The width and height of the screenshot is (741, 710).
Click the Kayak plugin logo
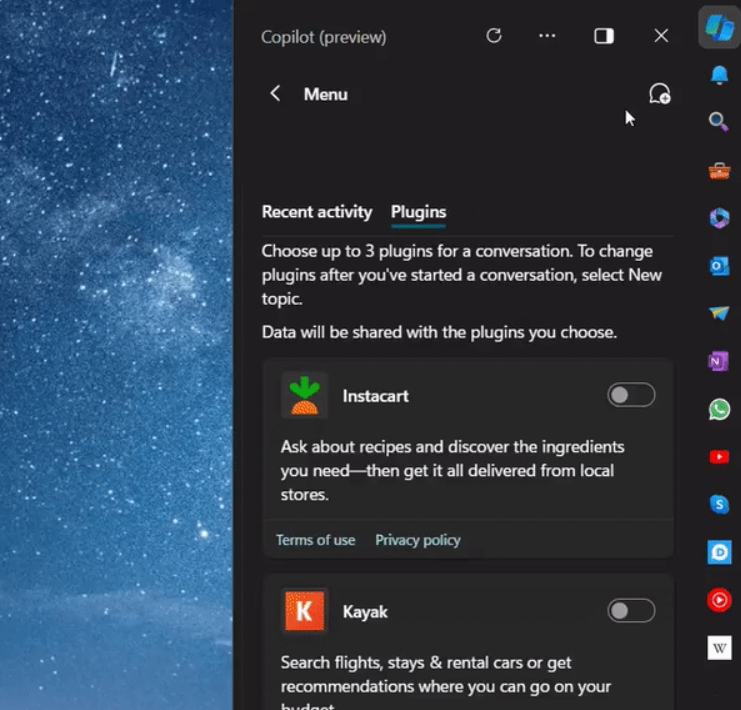[304, 611]
